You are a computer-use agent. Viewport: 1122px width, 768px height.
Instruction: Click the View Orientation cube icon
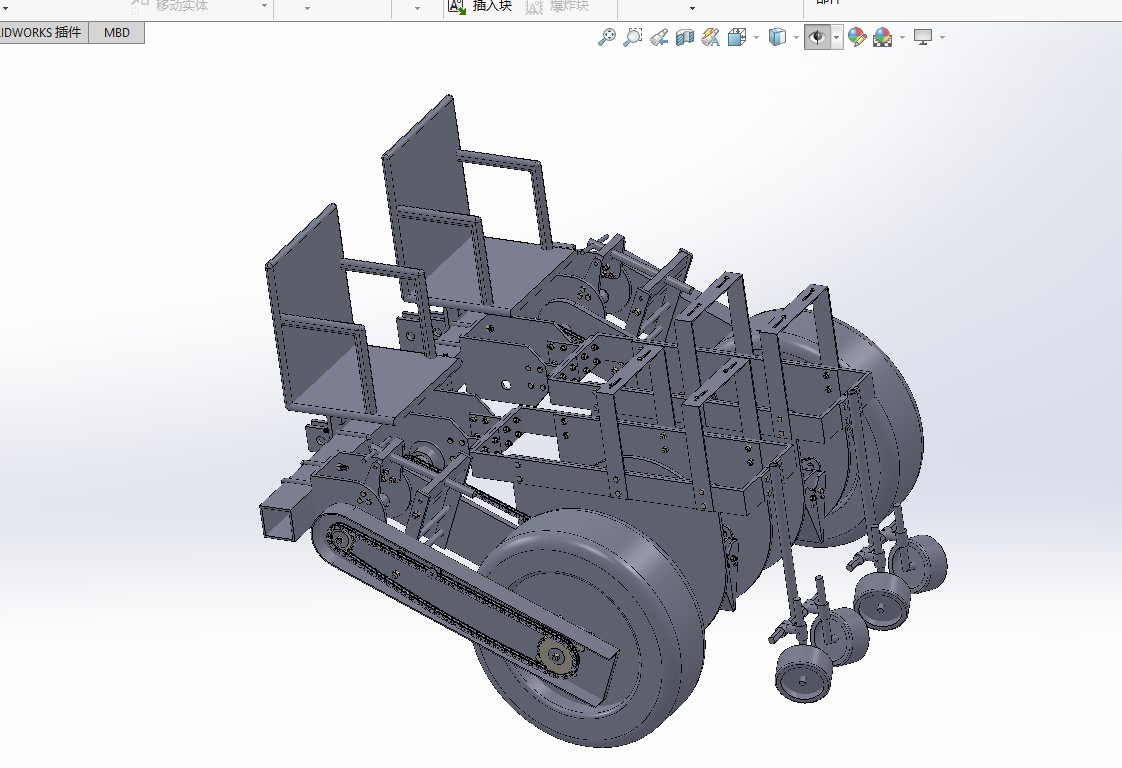coord(737,38)
